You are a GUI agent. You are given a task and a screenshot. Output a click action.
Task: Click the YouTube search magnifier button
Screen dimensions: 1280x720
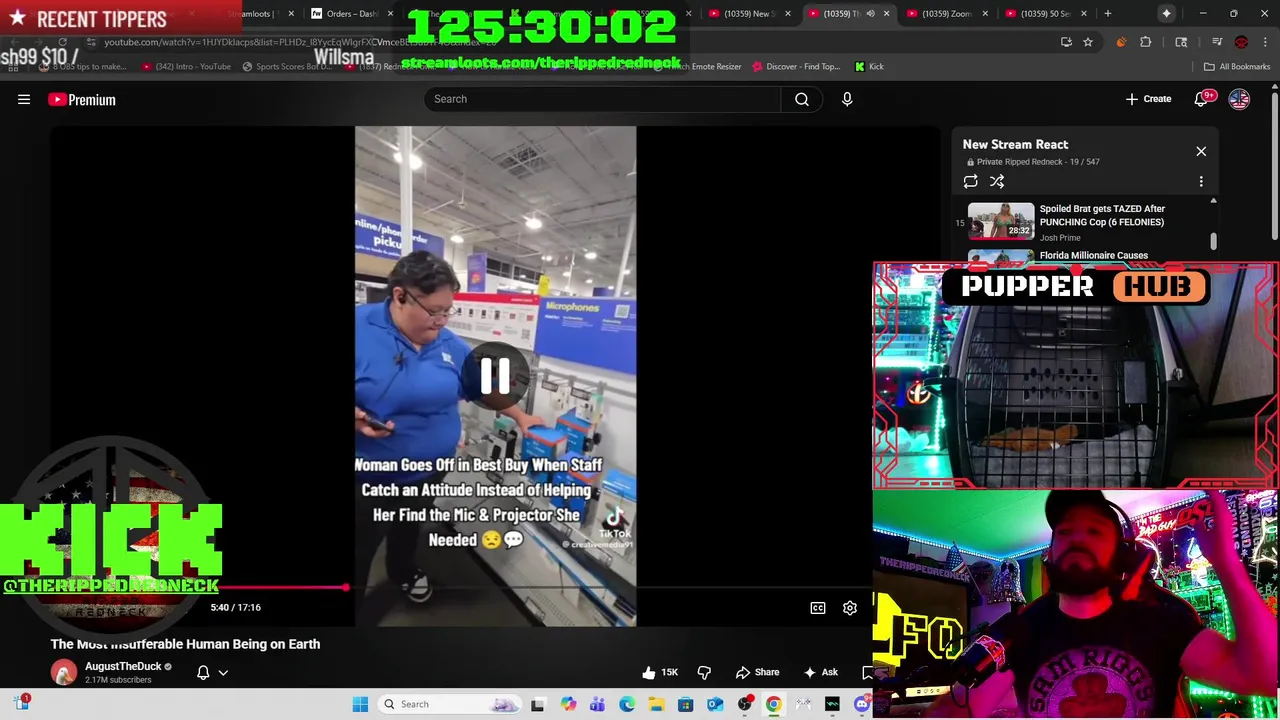point(802,99)
